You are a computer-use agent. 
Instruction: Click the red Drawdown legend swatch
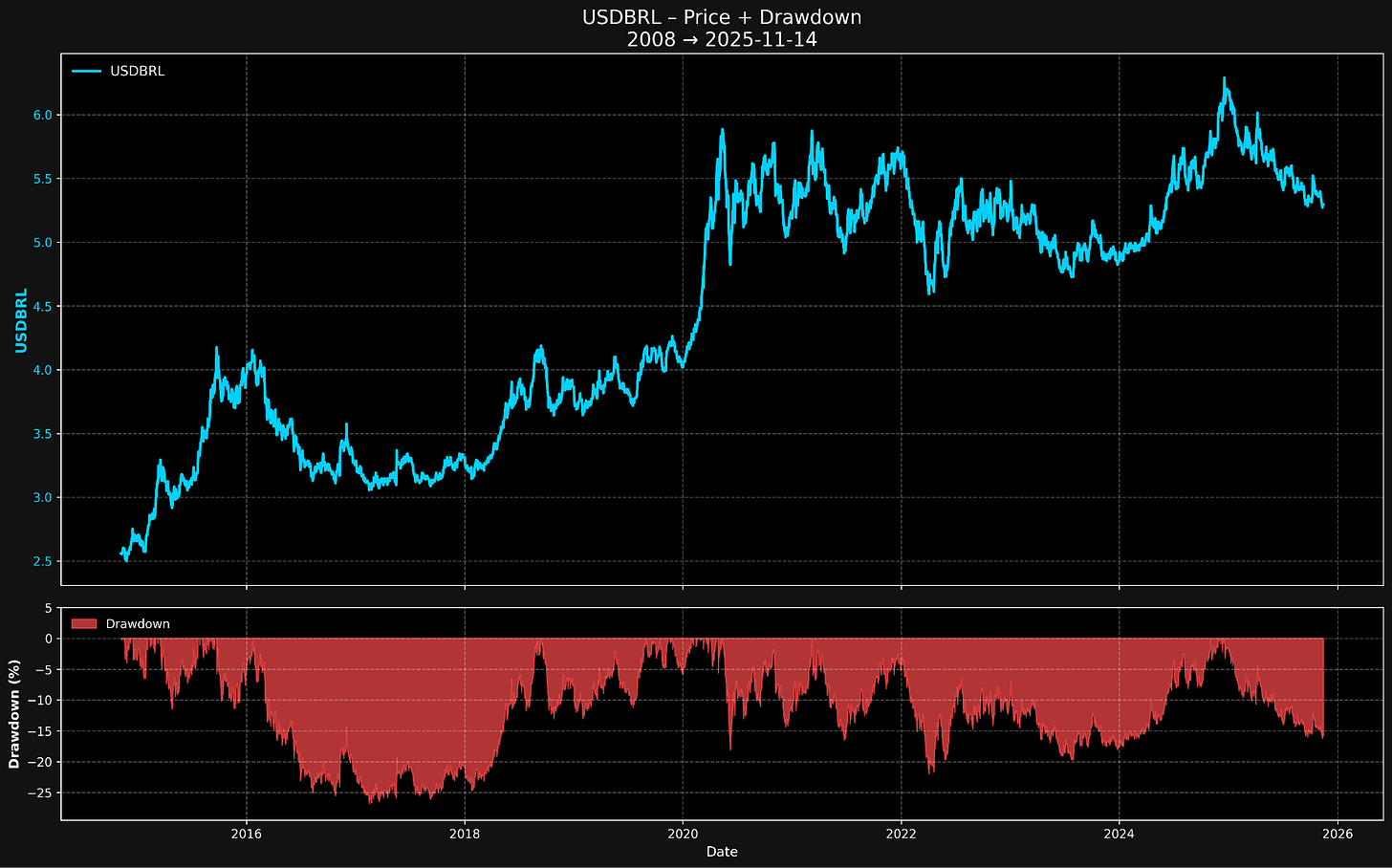[84, 624]
